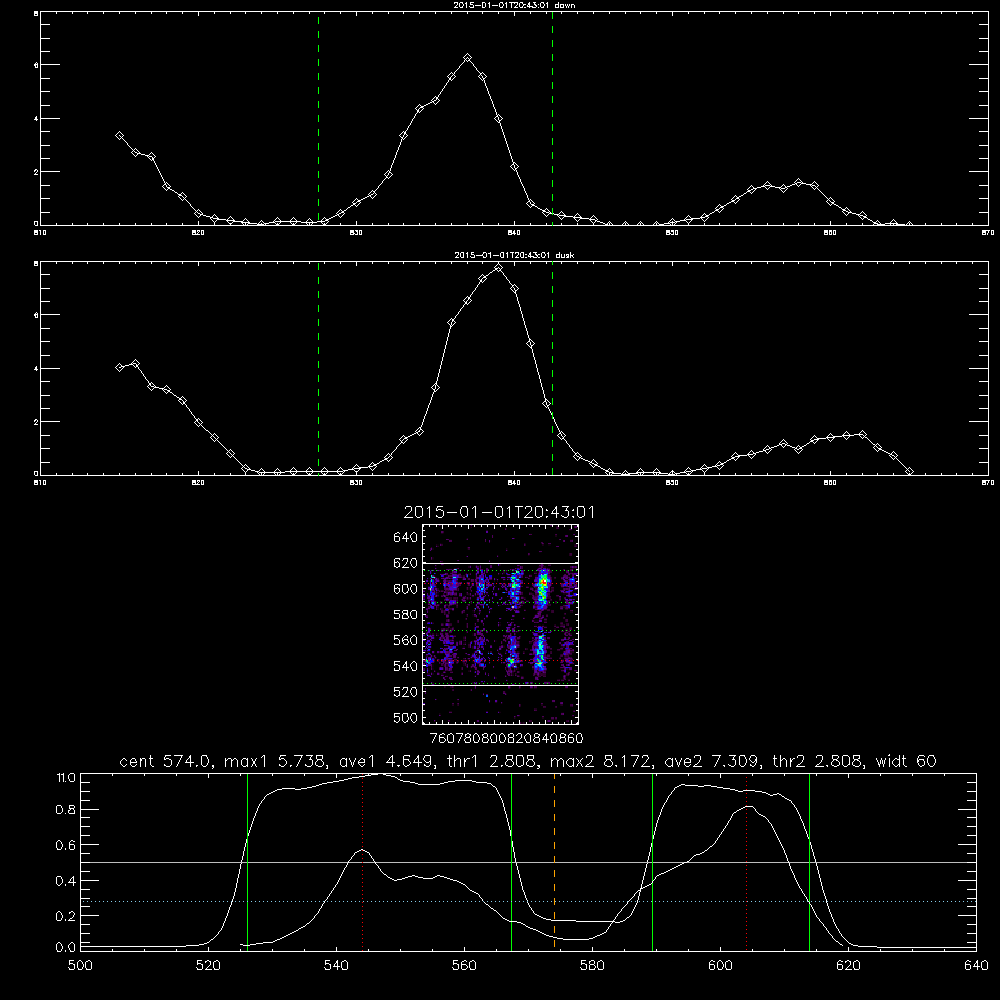Click the green vertical line near 589
This screenshot has width=1000, height=1000.
(652, 861)
